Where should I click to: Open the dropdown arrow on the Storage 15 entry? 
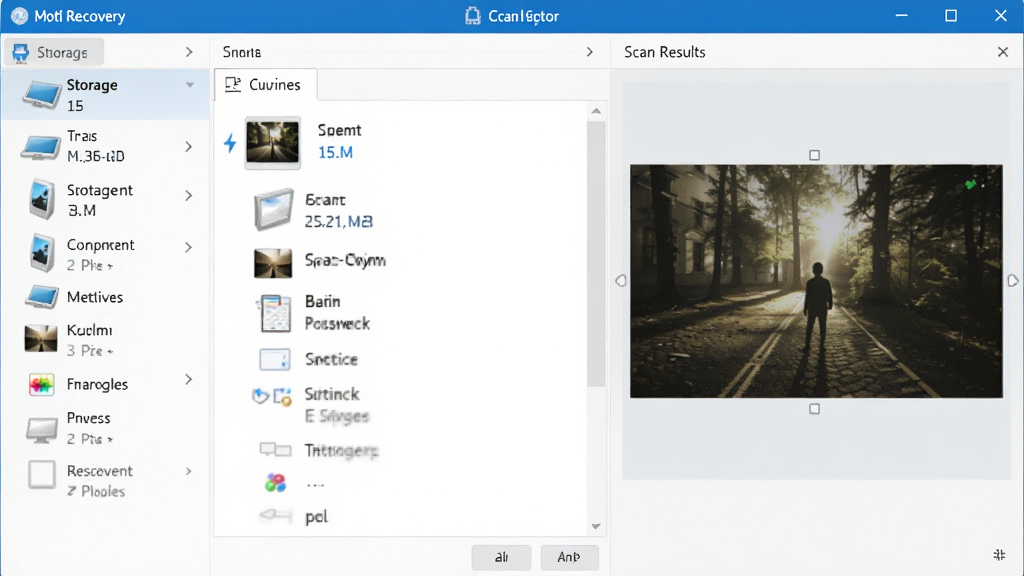point(189,85)
